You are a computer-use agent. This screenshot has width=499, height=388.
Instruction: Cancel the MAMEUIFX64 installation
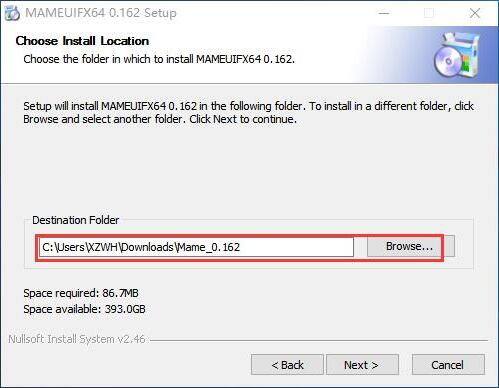(448, 365)
